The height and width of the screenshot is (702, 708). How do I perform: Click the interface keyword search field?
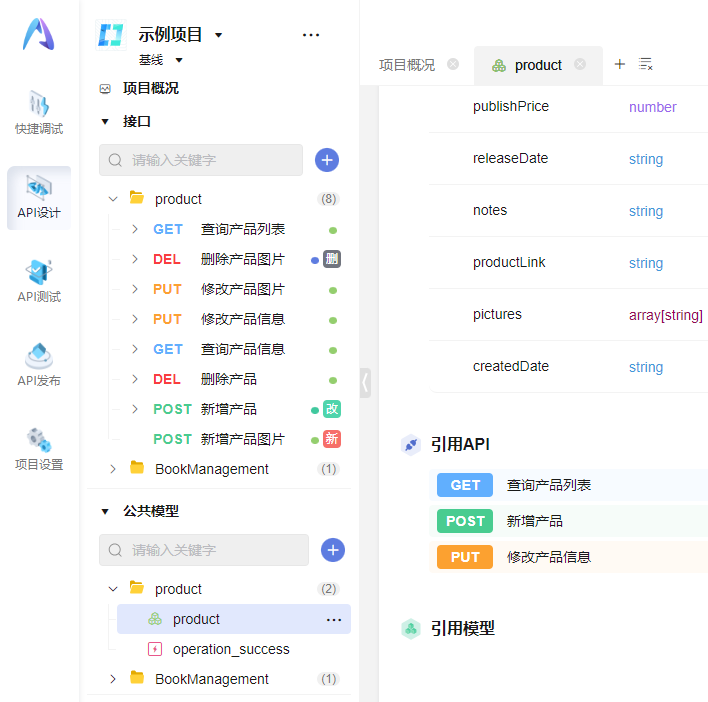[210, 160]
